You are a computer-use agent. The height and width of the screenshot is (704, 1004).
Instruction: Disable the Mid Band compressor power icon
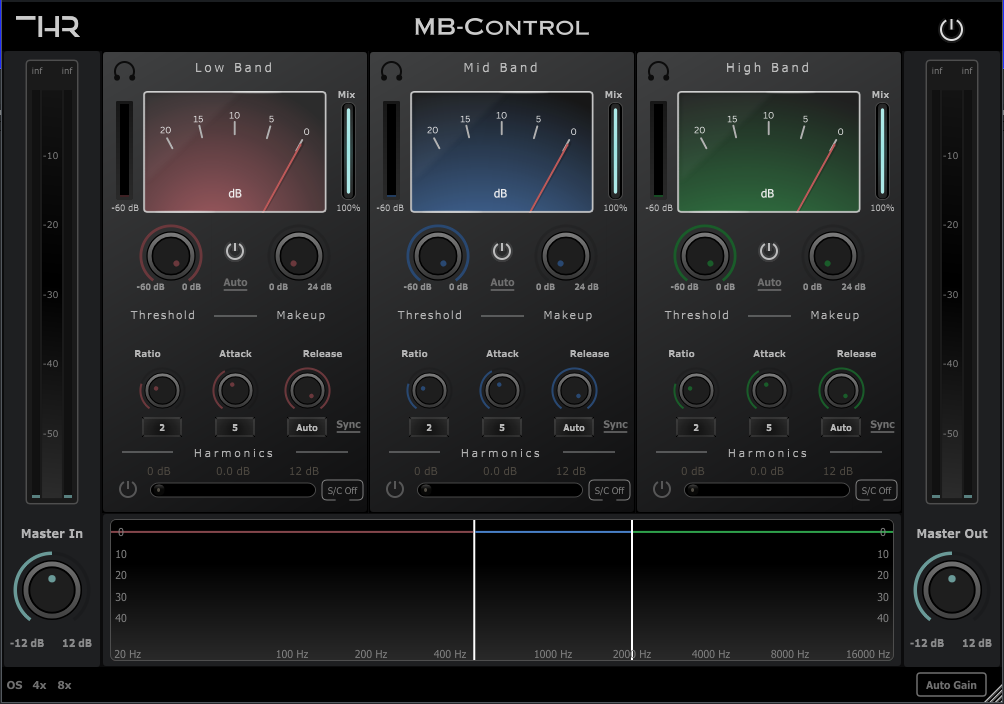tap(502, 251)
